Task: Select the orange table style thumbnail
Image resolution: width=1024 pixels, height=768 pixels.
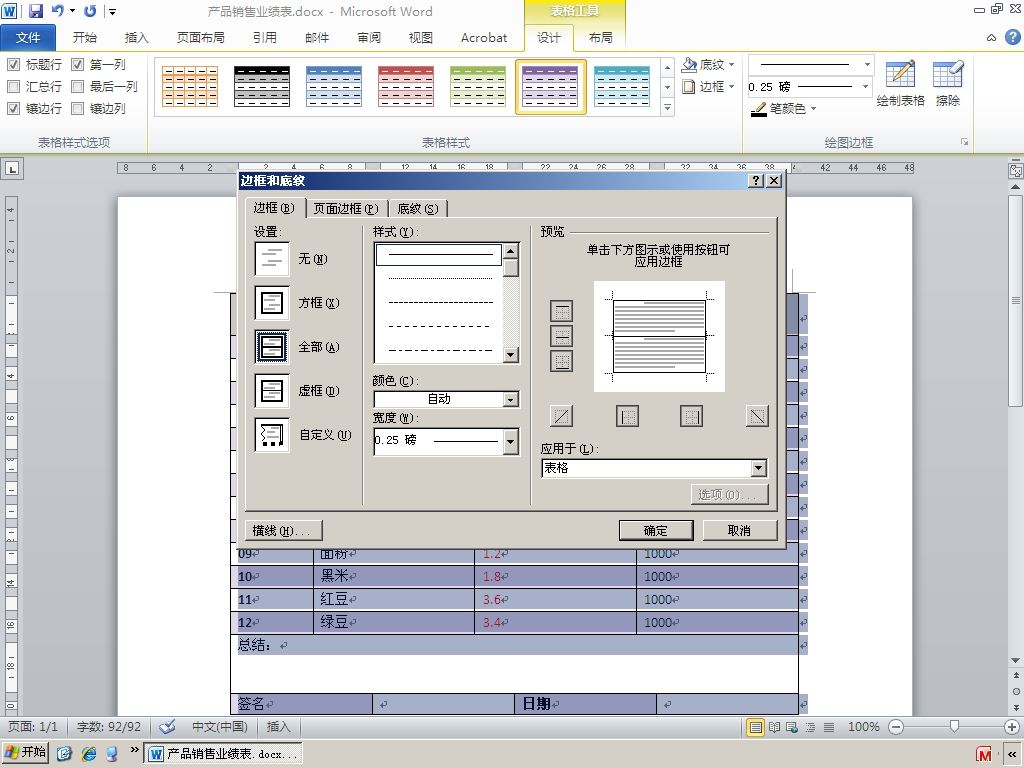Action: pos(190,86)
